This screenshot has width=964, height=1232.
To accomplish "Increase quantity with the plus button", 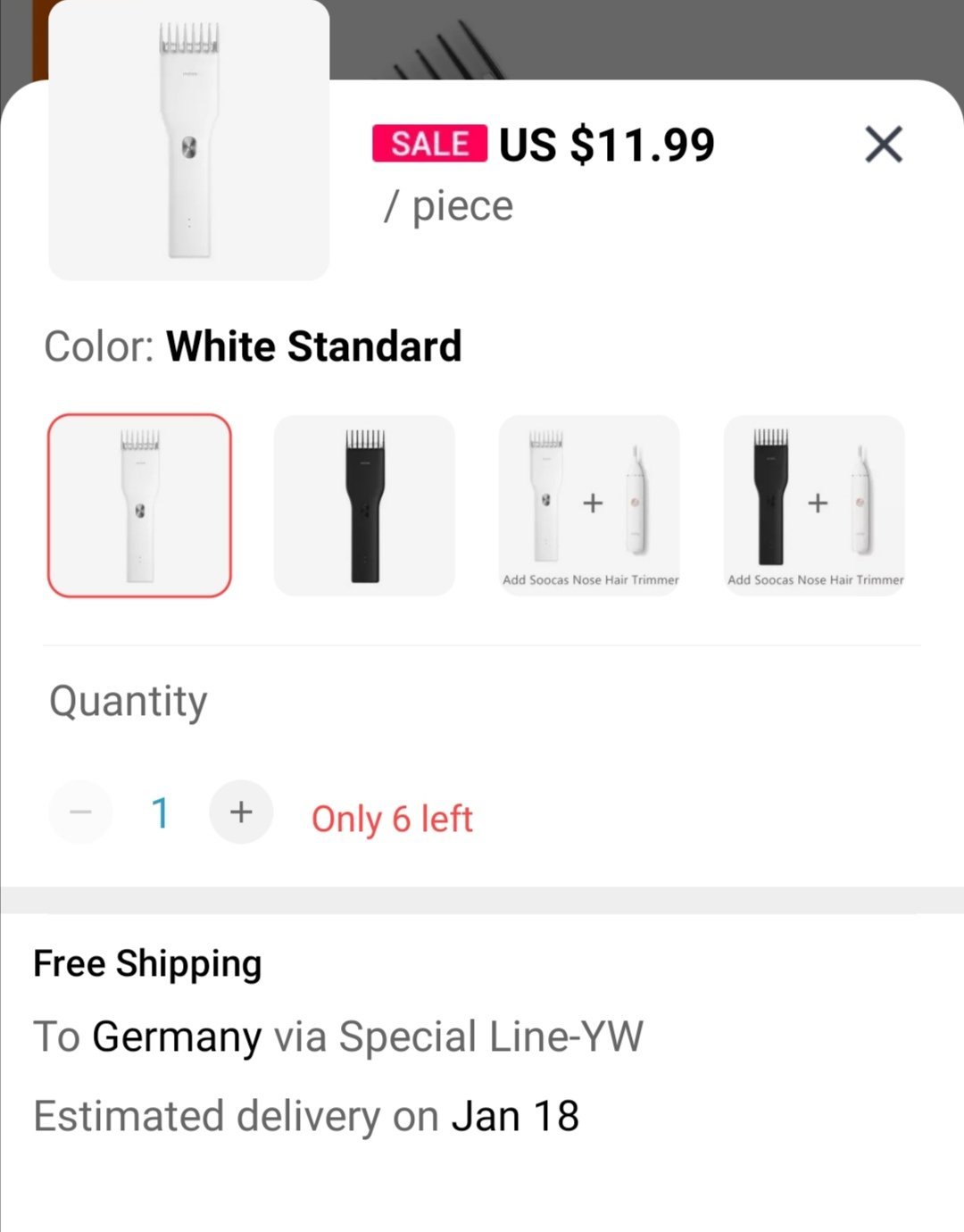I will click(x=241, y=812).
